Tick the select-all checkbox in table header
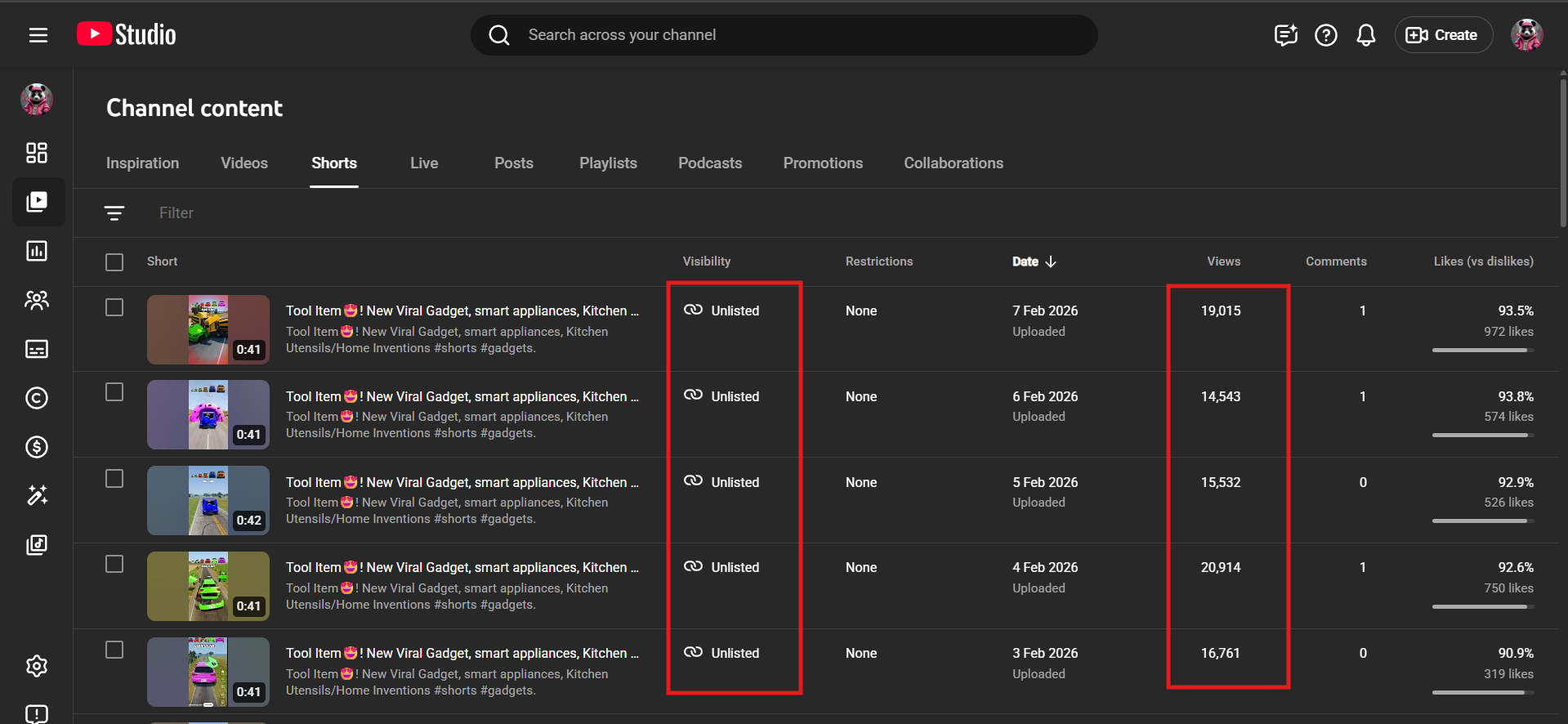The width and height of the screenshot is (1568, 724). (x=114, y=262)
